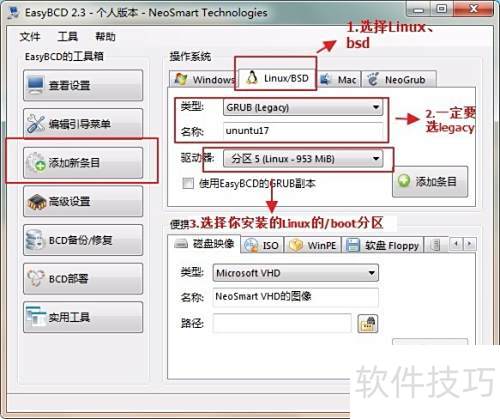
Task: Click the 添加新条目 sidebar button
Action: [x=83, y=163]
